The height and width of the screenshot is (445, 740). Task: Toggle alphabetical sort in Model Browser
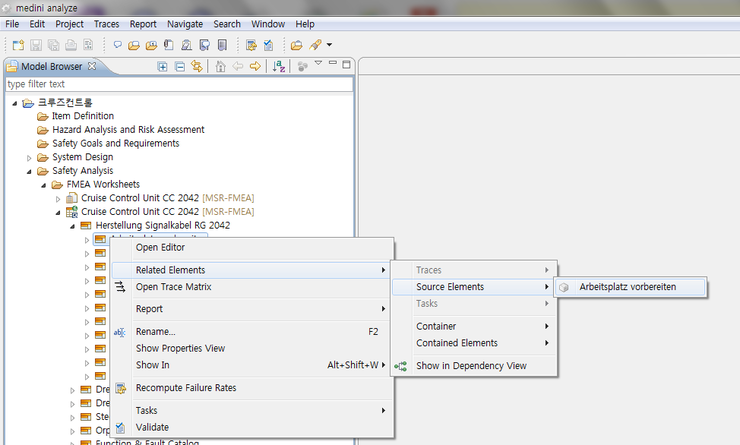[280, 66]
